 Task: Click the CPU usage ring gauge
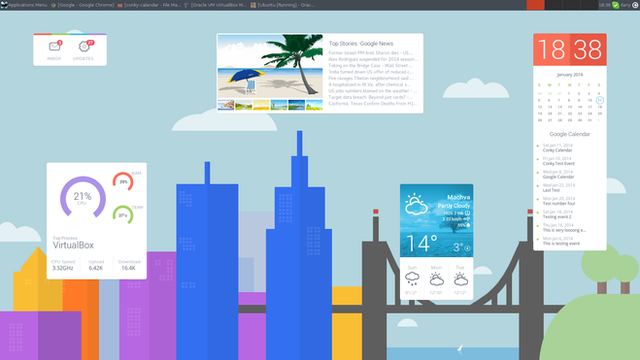(83, 198)
